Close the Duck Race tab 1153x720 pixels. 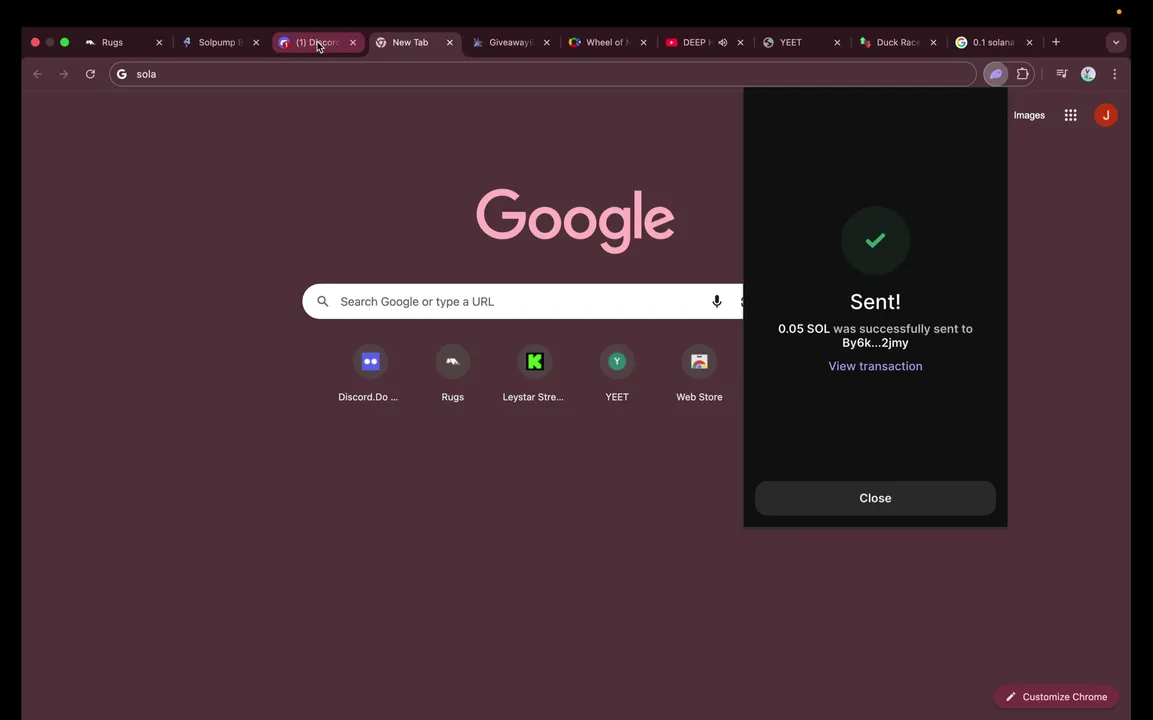(933, 43)
